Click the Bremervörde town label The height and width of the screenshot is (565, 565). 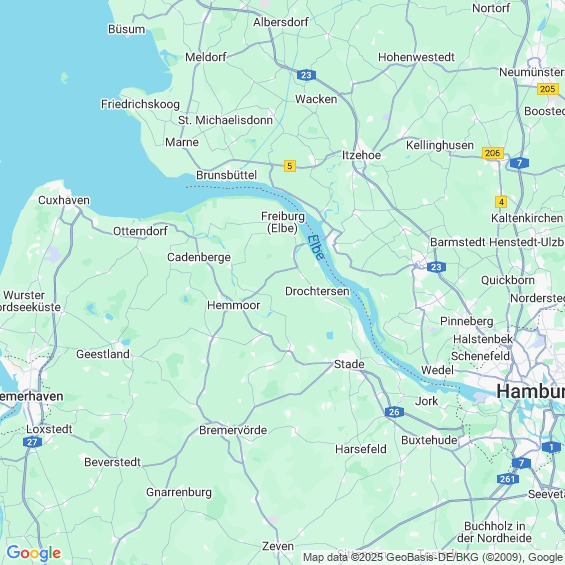[233, 430]
